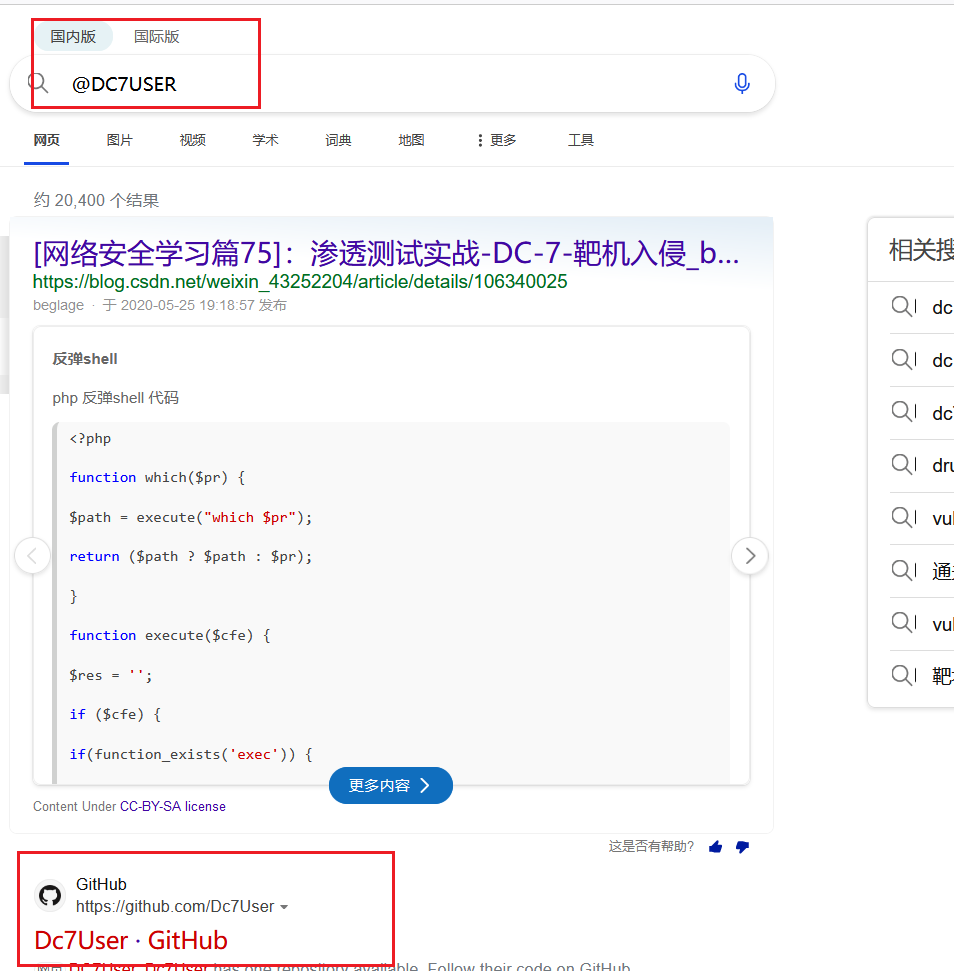Click the 更多内容 button
The image size is (954, 971).
(391, 785)
